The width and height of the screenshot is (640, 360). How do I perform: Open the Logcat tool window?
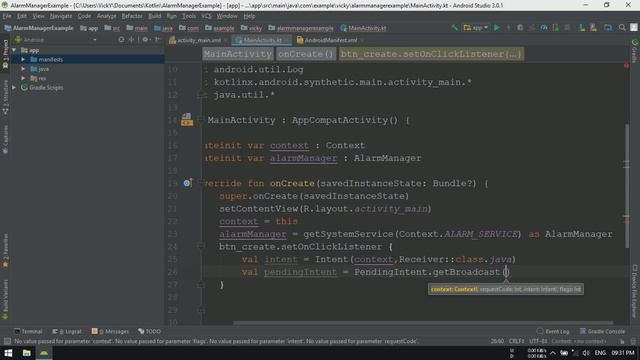[67, 331]
